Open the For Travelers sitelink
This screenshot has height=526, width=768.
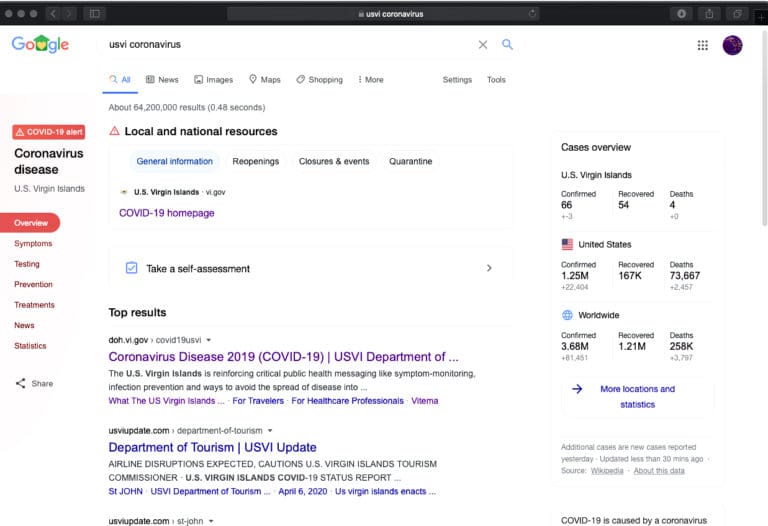[x=258, y=401]
